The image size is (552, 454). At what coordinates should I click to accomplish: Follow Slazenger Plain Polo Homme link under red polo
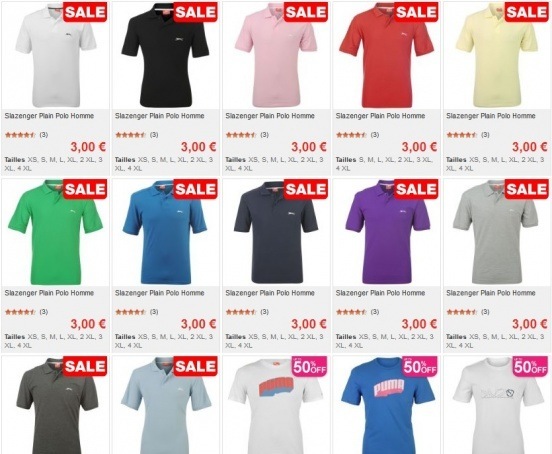point(380,116)
